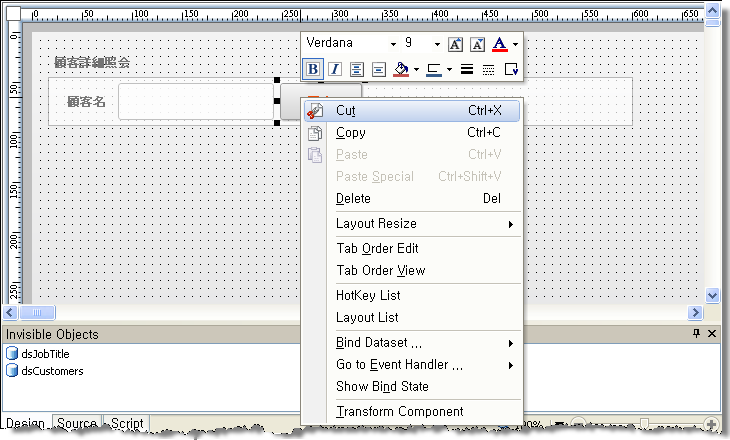Toggle bold formatting in floating toolbar
This screenshot has width=730, height=440.
[x=313, y=69]
